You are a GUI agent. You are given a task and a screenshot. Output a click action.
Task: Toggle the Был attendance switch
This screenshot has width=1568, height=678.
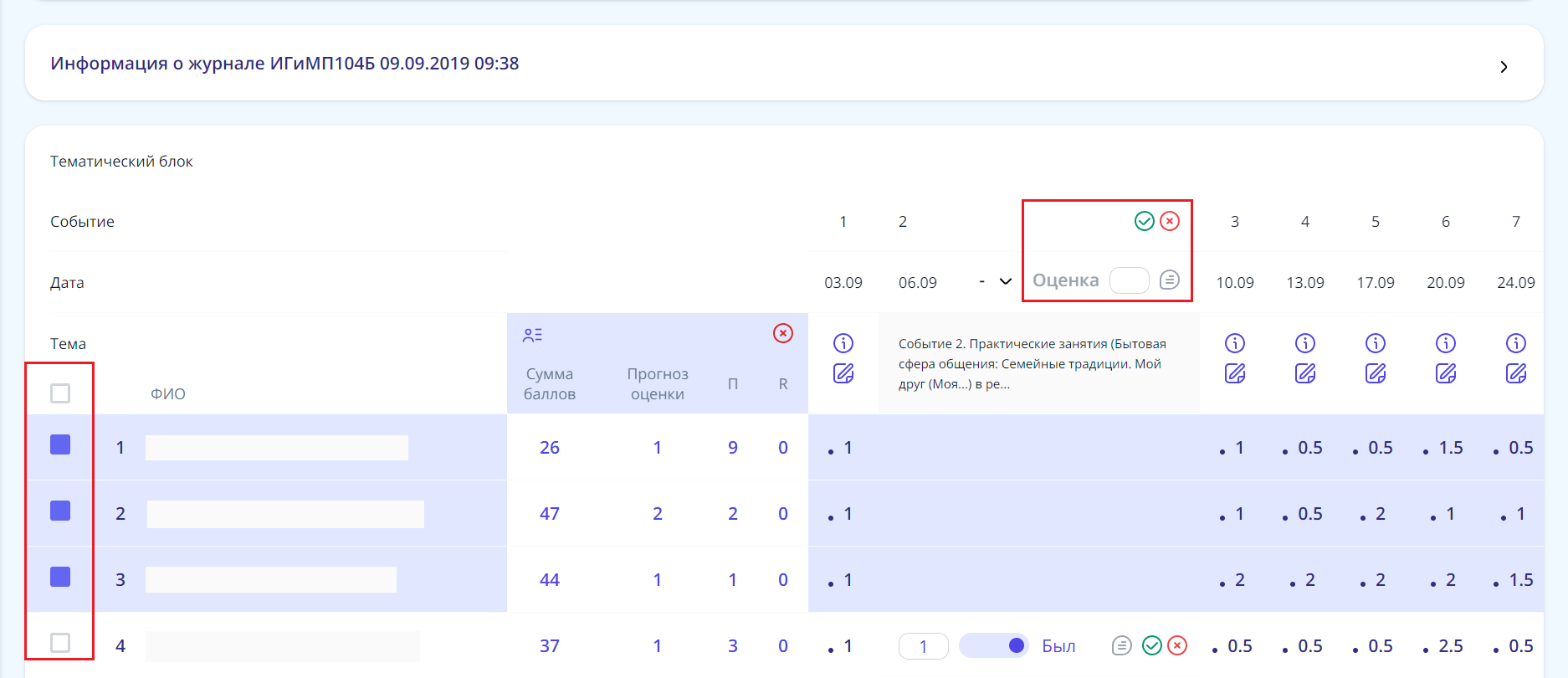994,645
